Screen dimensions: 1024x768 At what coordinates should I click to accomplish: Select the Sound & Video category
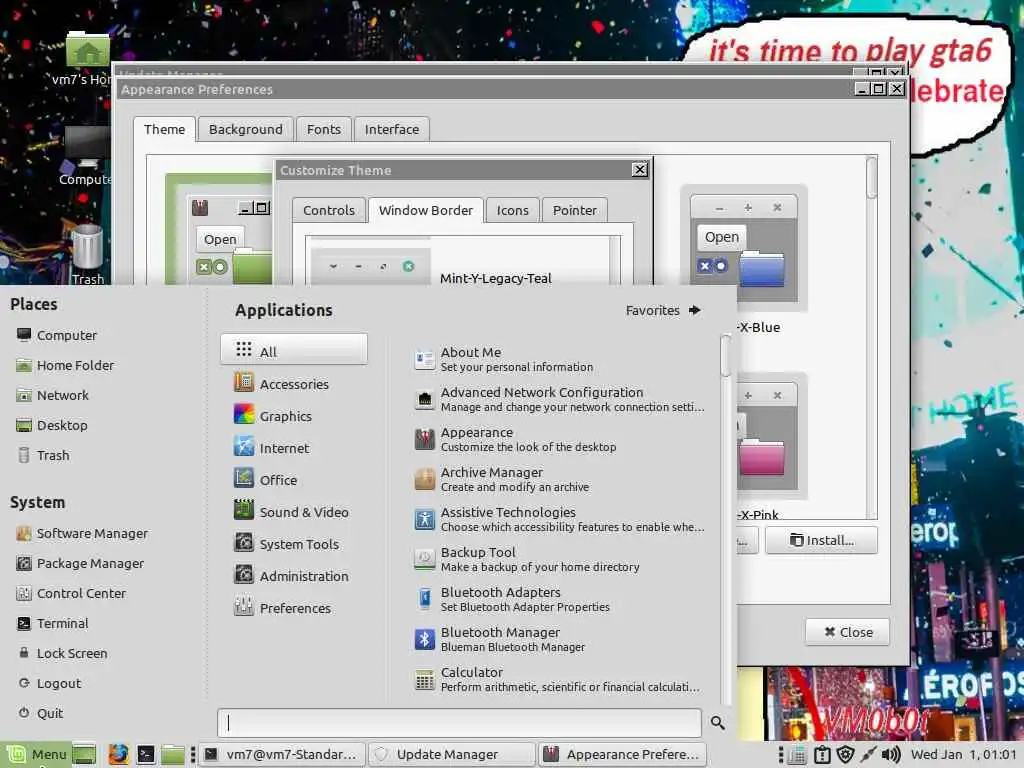[x=294, y=511]
